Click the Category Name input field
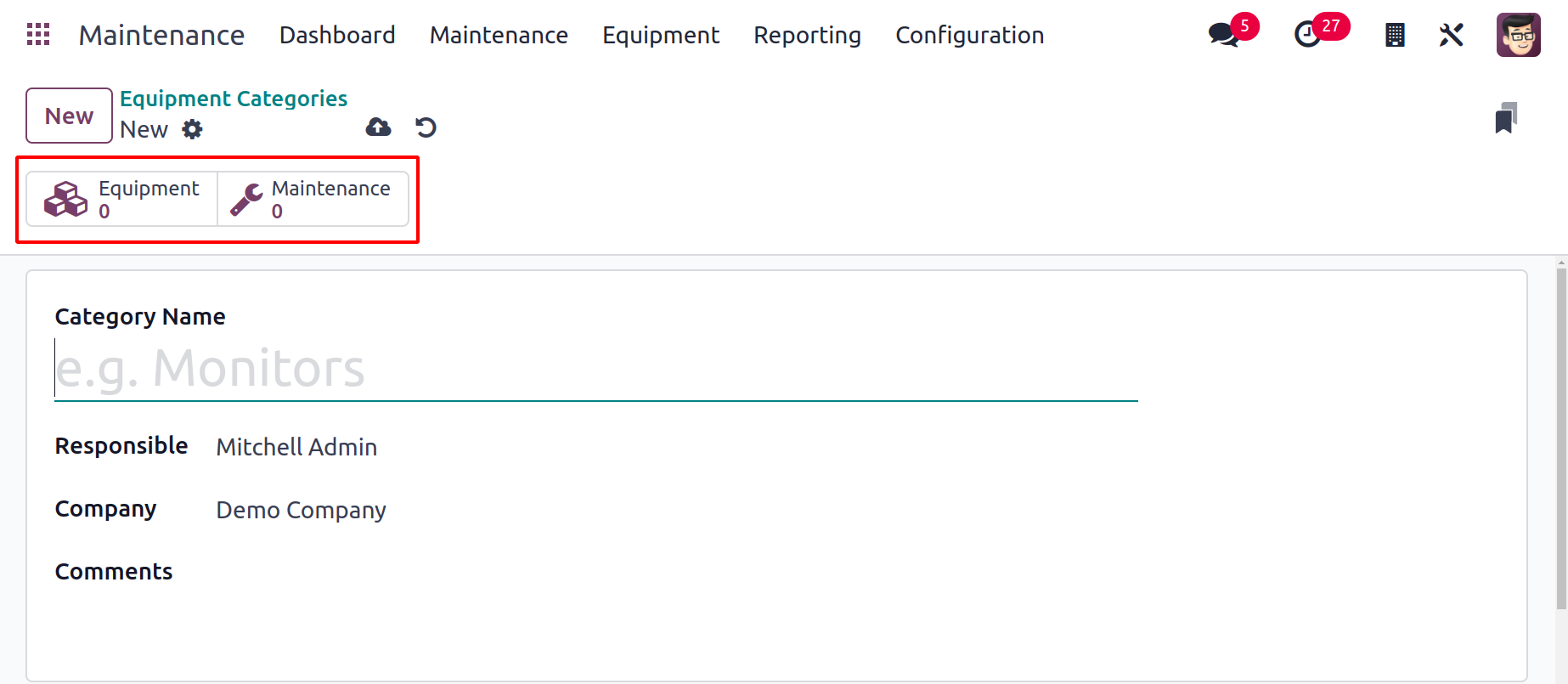Viewport: 1568px width, 684px height. [595, 369]
